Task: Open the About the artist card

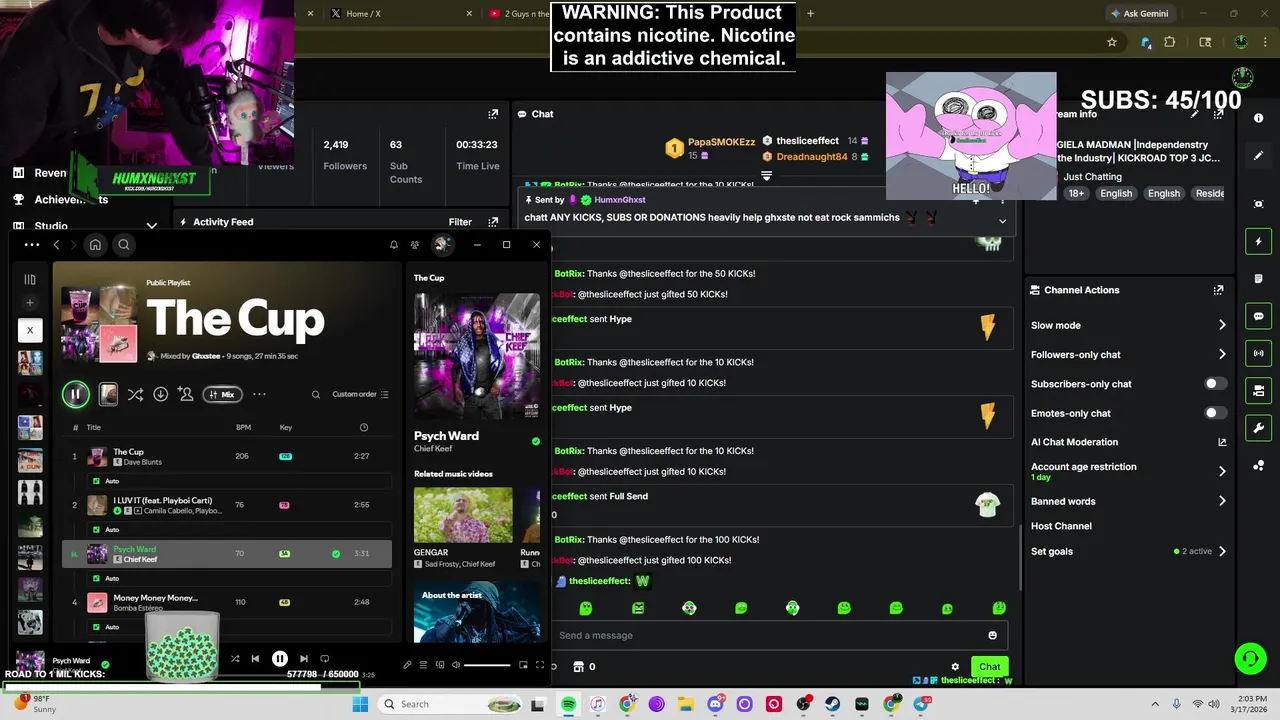Action: pyautogui.click(x=477, y=612)
